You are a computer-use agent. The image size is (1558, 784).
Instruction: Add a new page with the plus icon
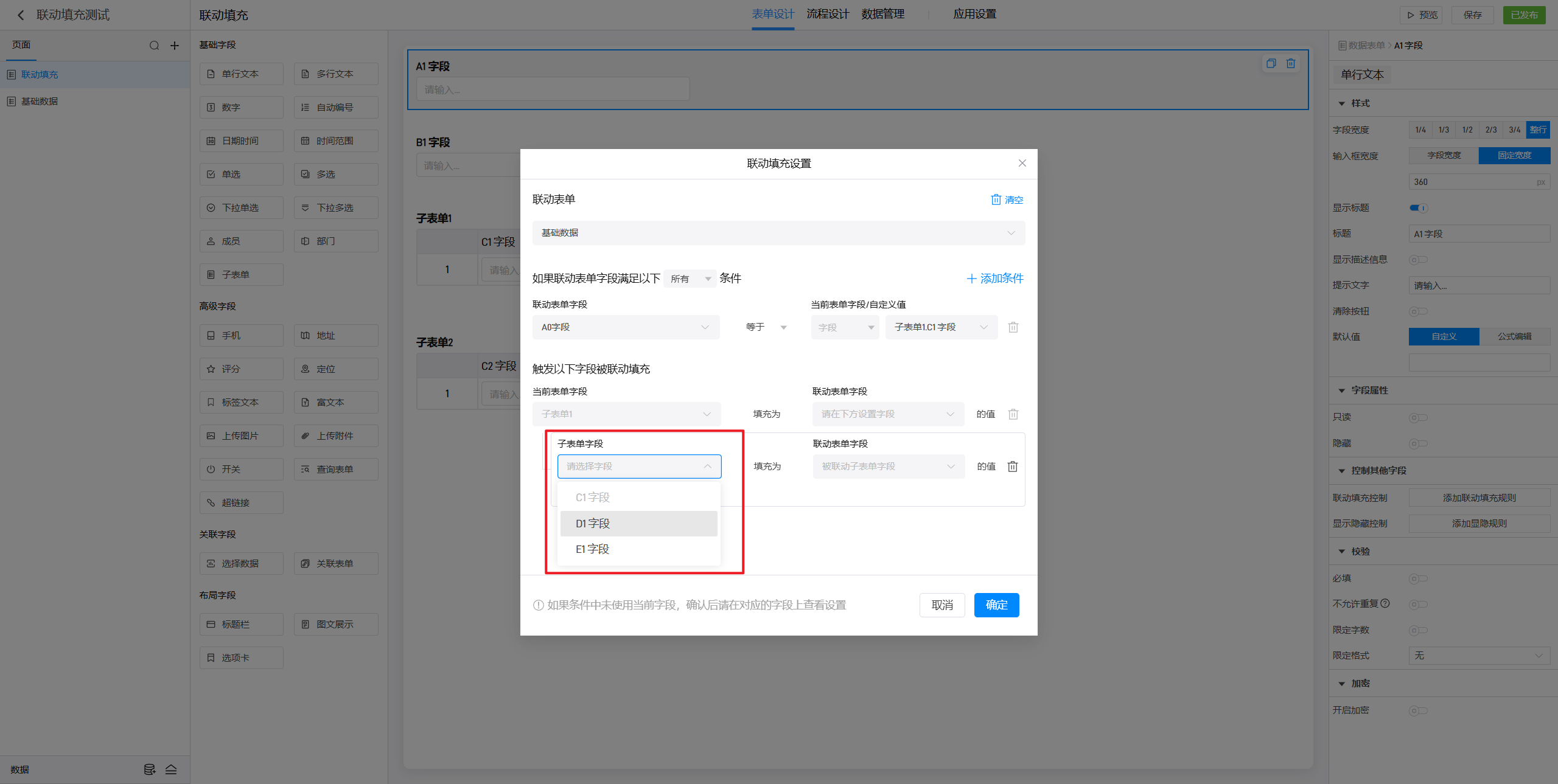pos(175,46)
